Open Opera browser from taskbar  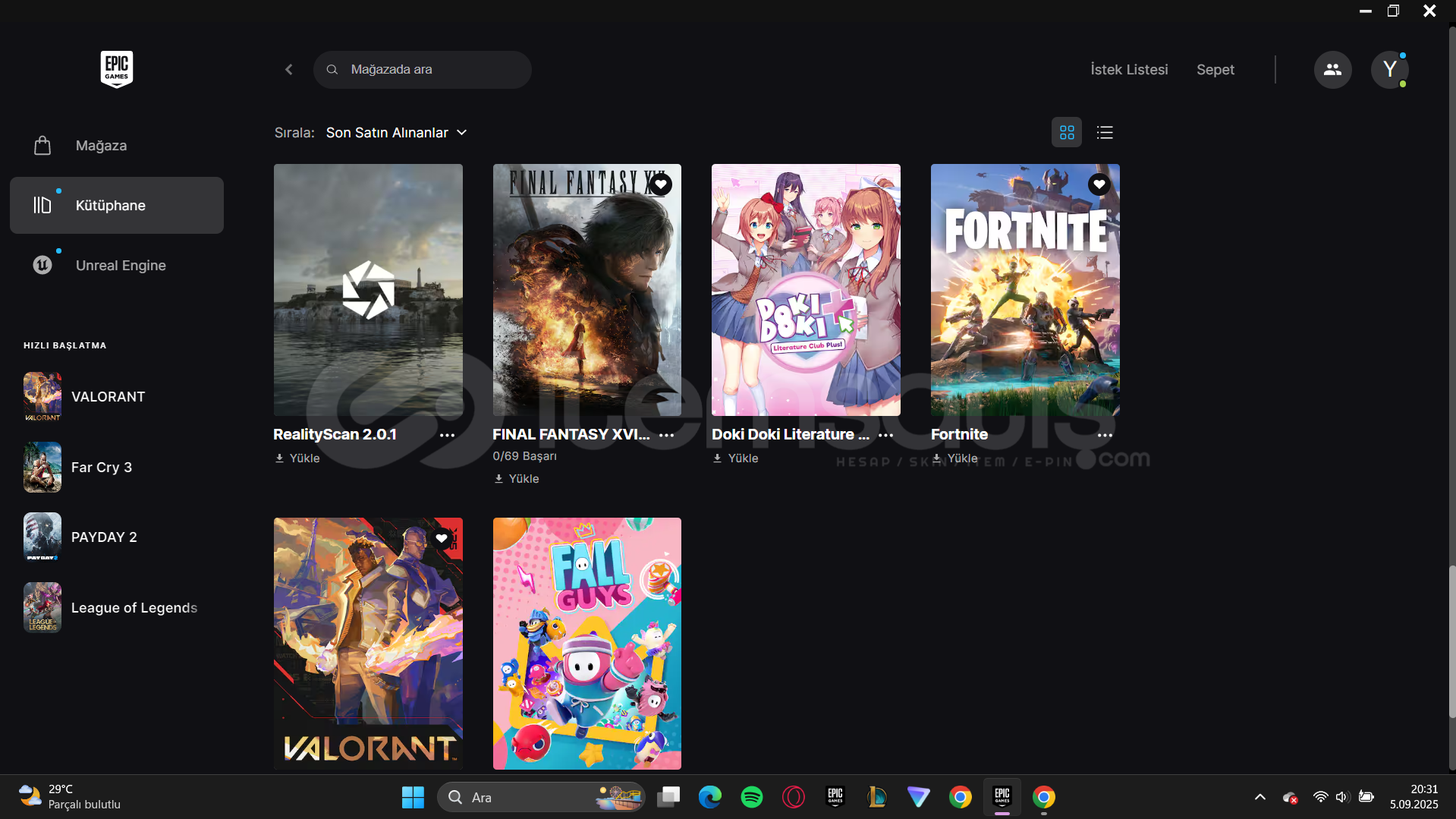point(794,797)
